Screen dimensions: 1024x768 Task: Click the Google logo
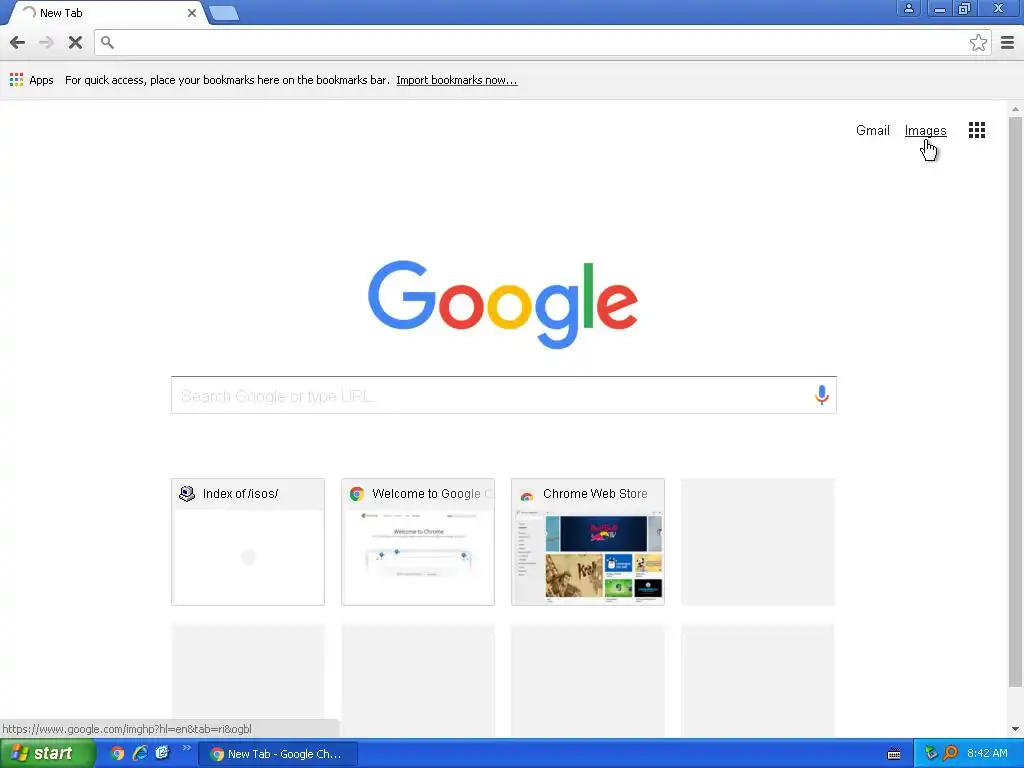[x=502, y=304]
